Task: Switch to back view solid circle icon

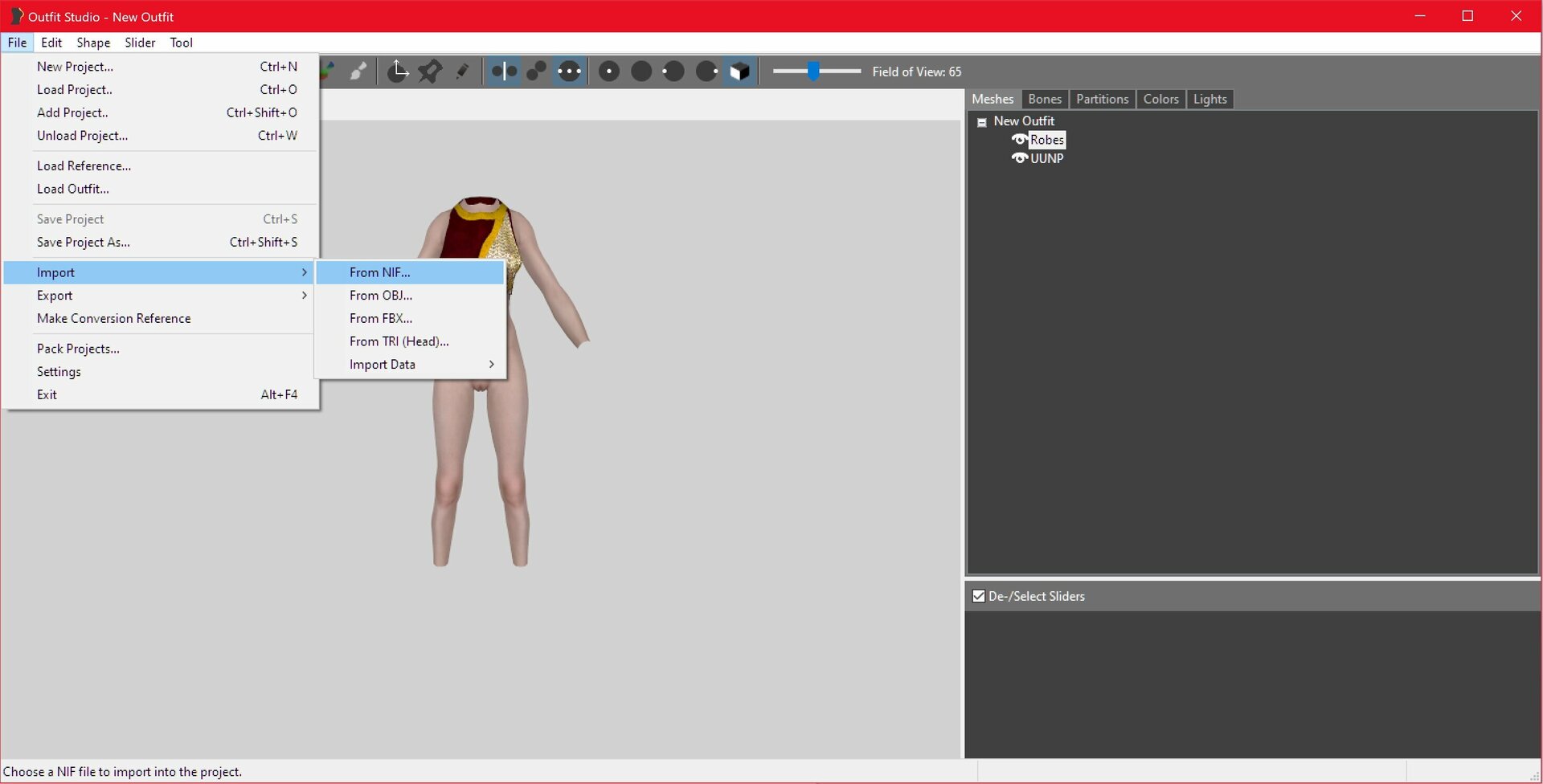Action: [x=641, y=71]
